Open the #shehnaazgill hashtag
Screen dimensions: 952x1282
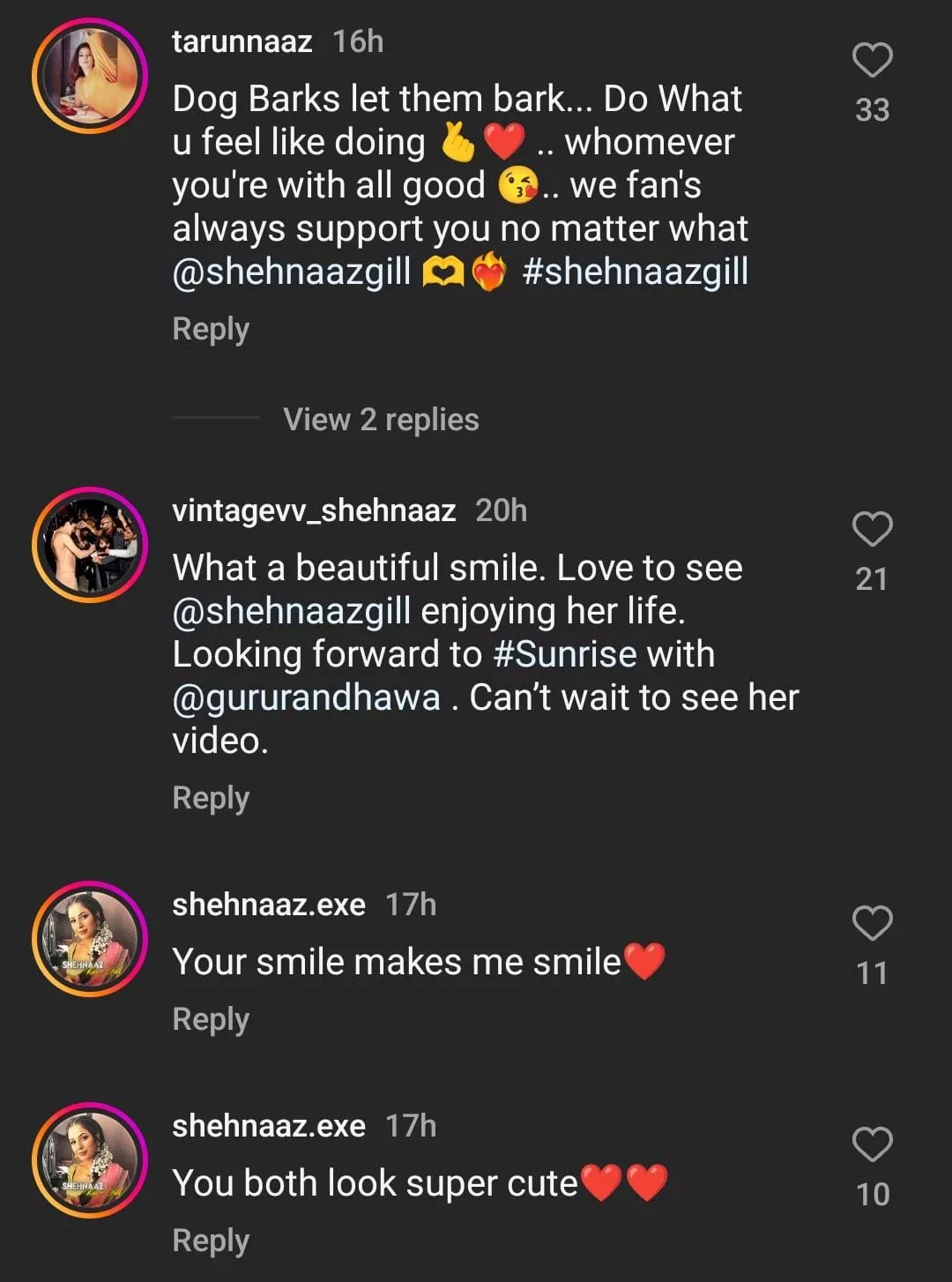pyautogui.click(x=635, y=272)
